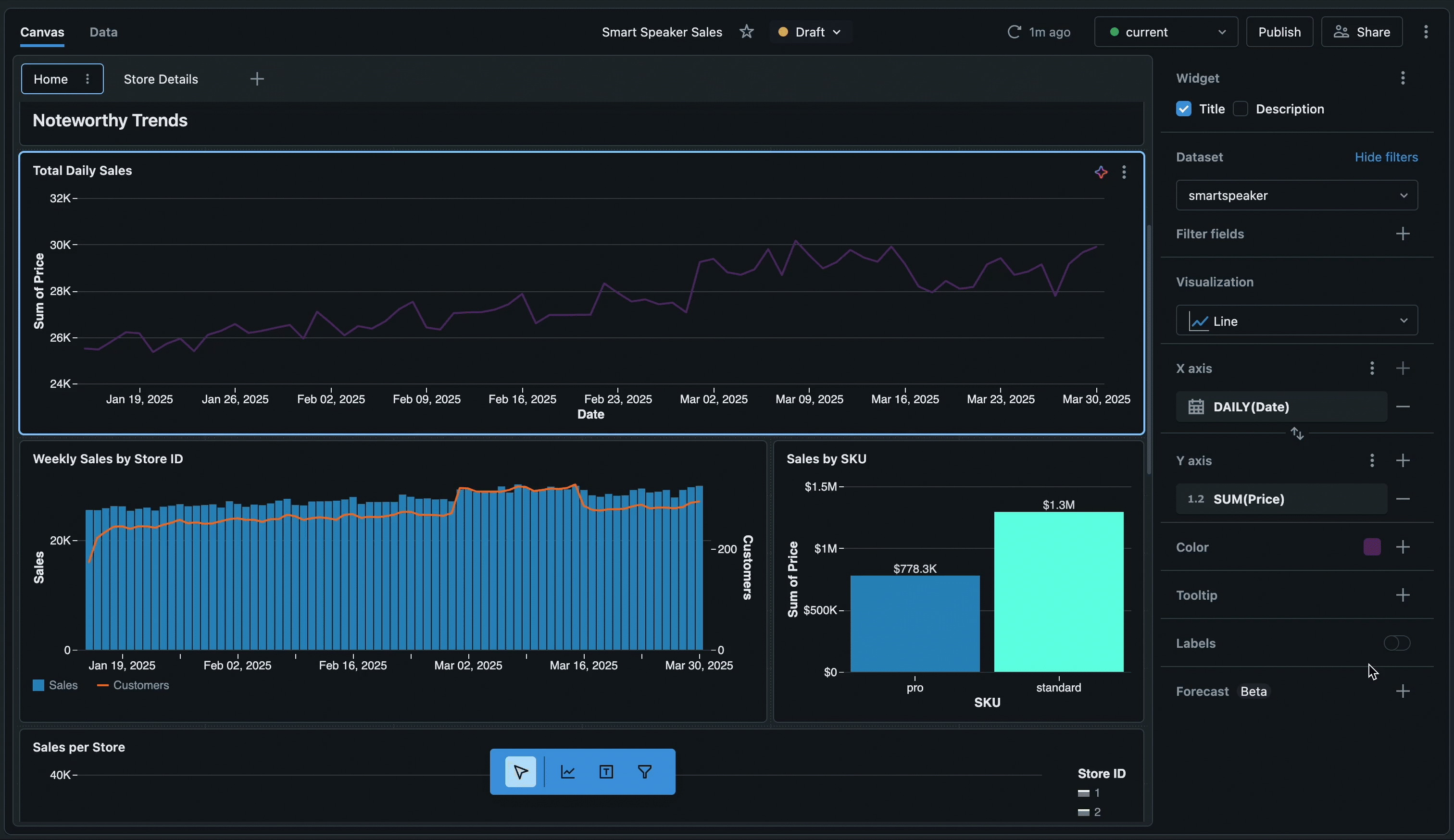
Task: Expand the Line visualization type dropdown
Action: point(1296,321)
